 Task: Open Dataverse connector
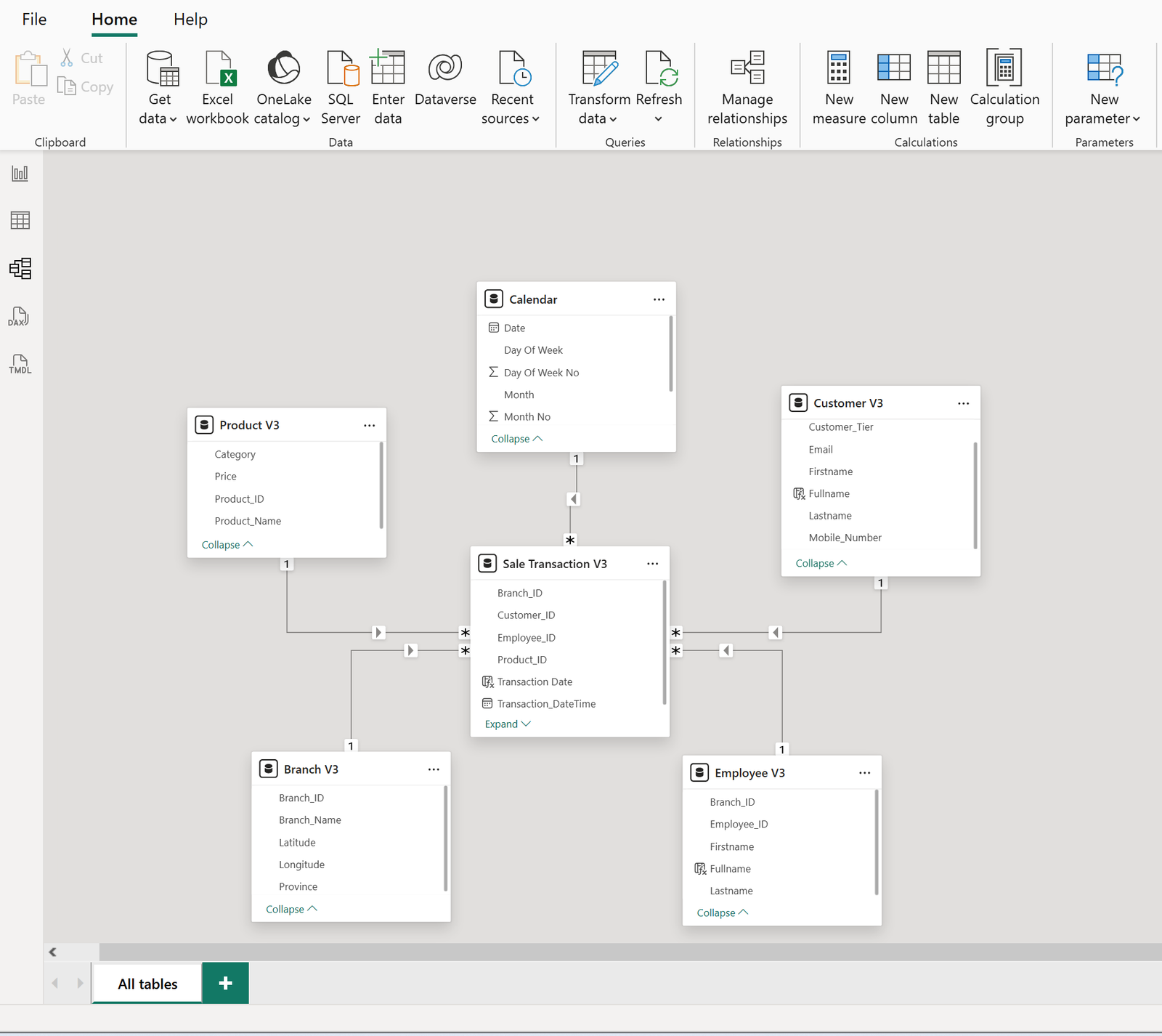[x=445, y=78]
